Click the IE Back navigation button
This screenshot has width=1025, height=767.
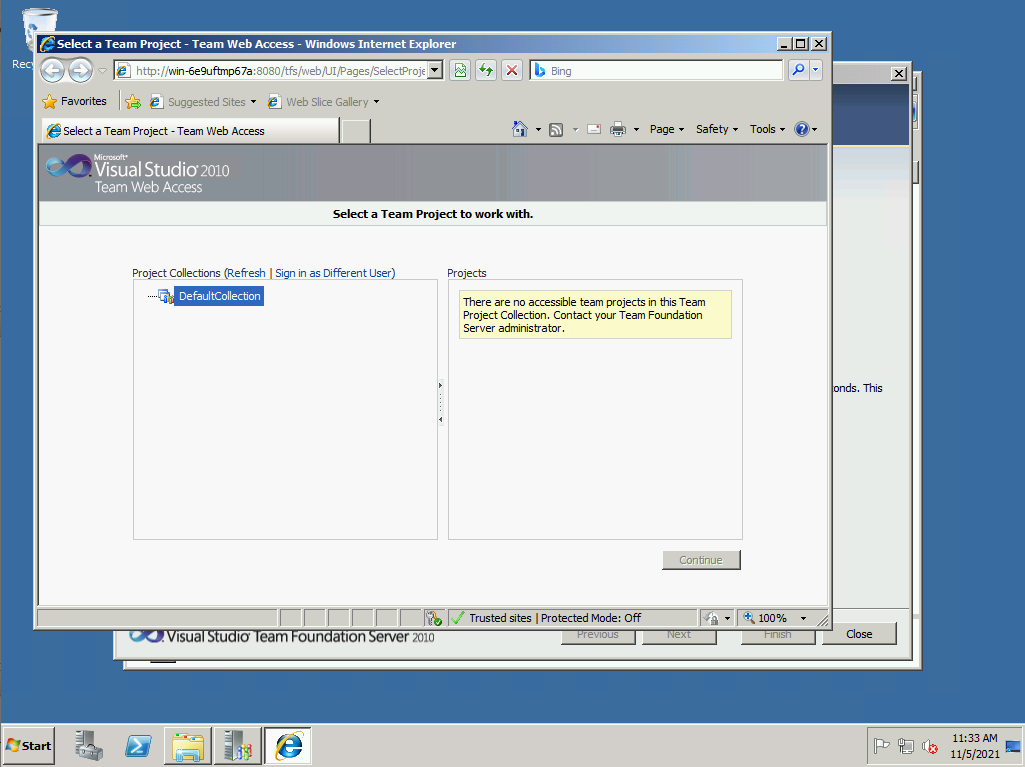(x=52, y=70)
